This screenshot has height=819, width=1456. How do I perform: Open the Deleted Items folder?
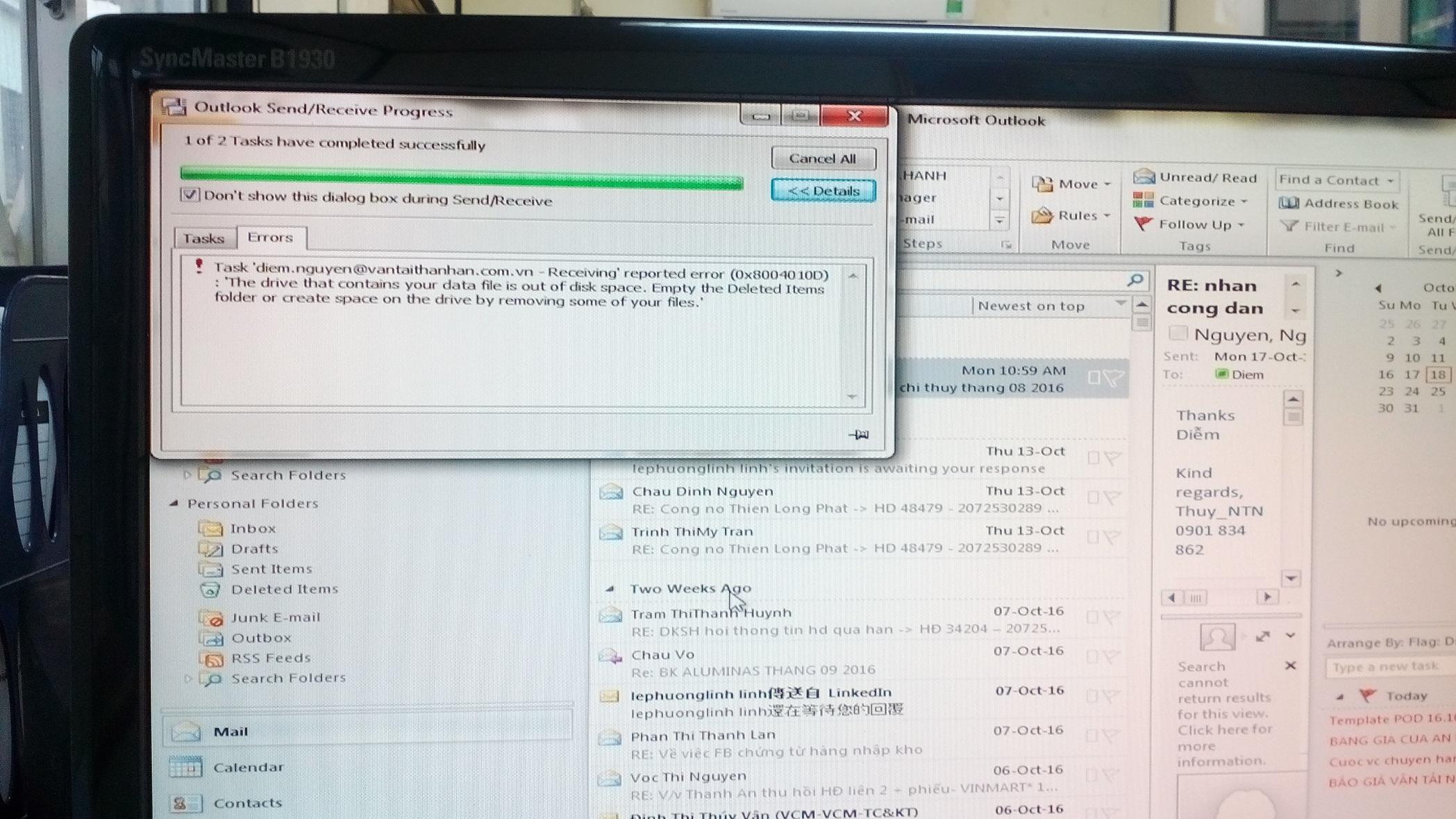click(x=269, y=589)
